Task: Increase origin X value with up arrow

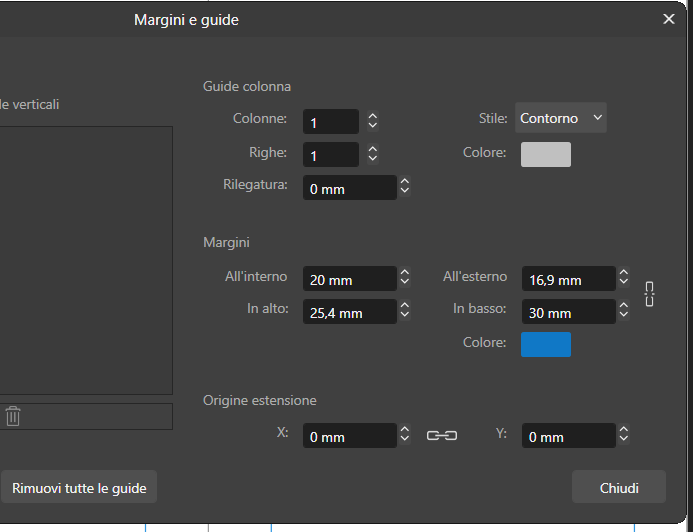Action: click(404, 430)
